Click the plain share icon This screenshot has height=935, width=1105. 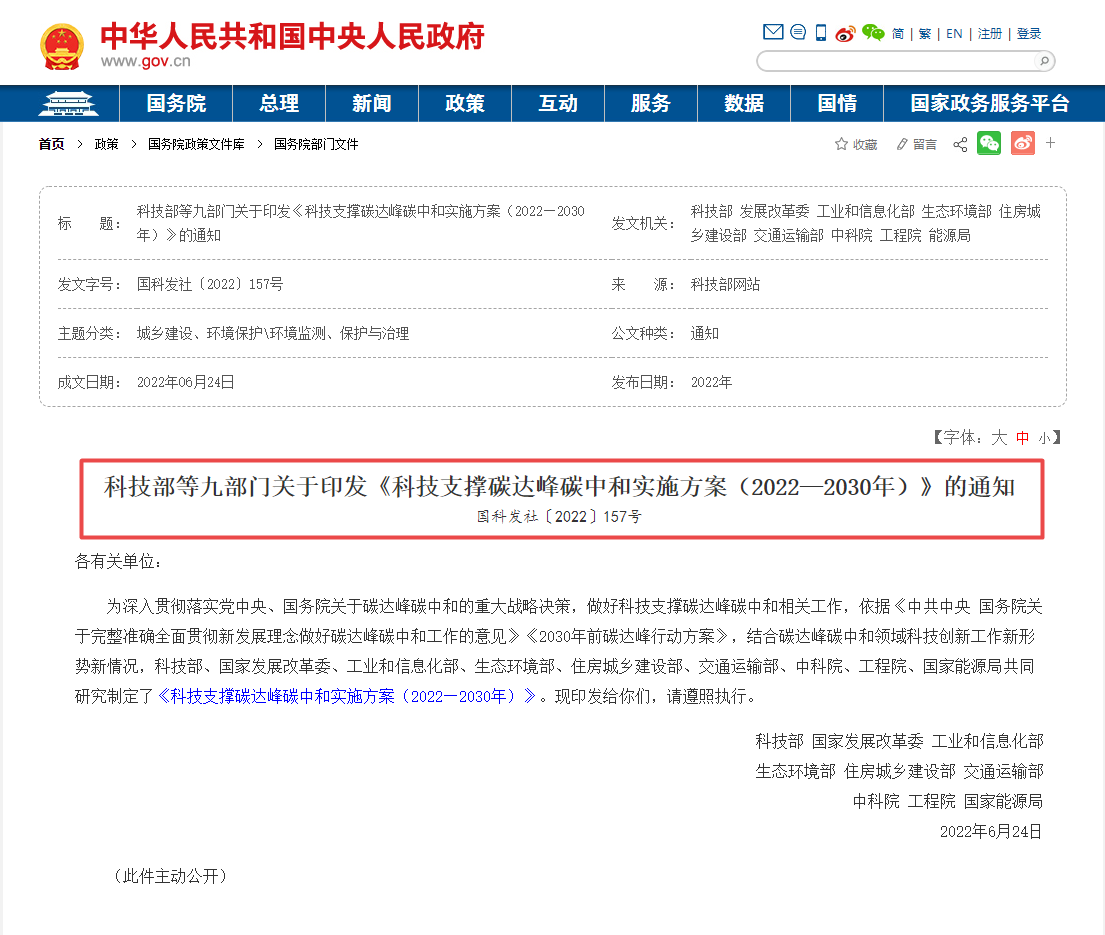pos(960,145)
